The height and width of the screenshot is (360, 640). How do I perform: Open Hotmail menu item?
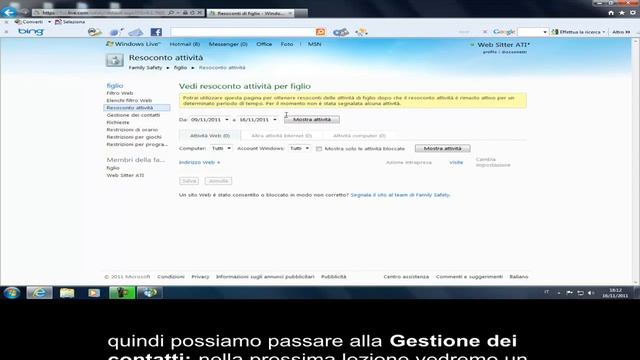[x=184, y=44]
